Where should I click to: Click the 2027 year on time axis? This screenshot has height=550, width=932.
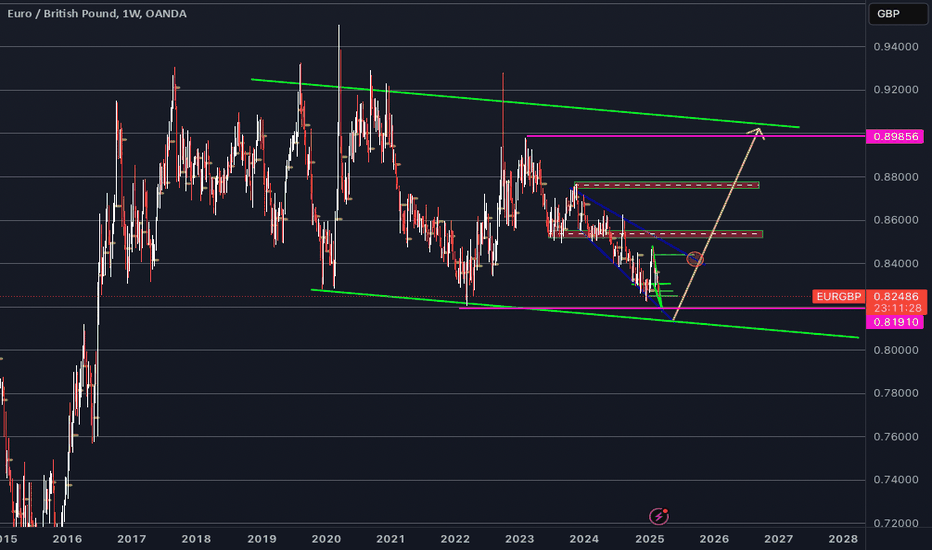tap(779, 539)
